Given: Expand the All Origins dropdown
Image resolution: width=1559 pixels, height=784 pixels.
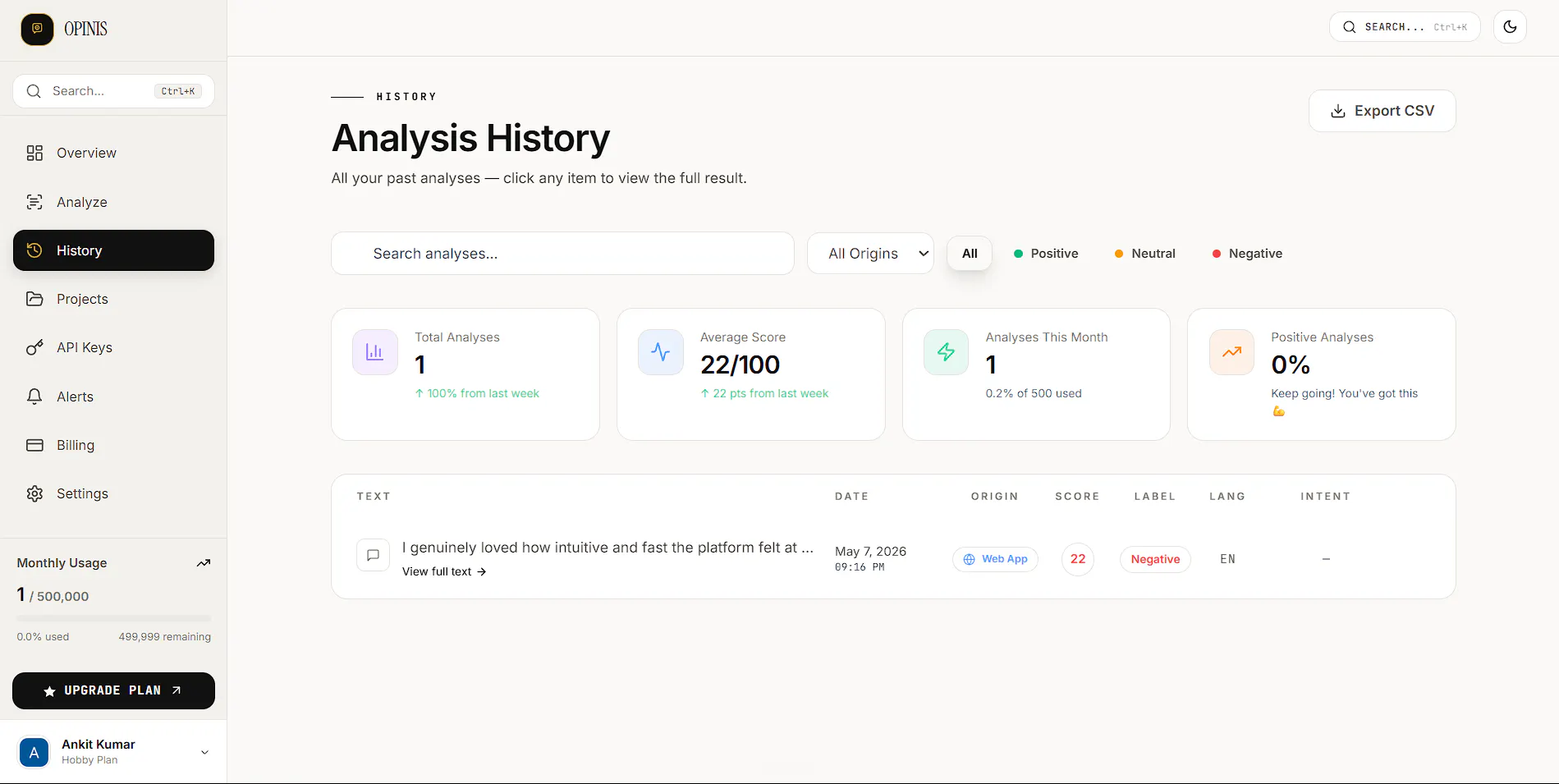Looking at the screenshot, I should (870, 254).
